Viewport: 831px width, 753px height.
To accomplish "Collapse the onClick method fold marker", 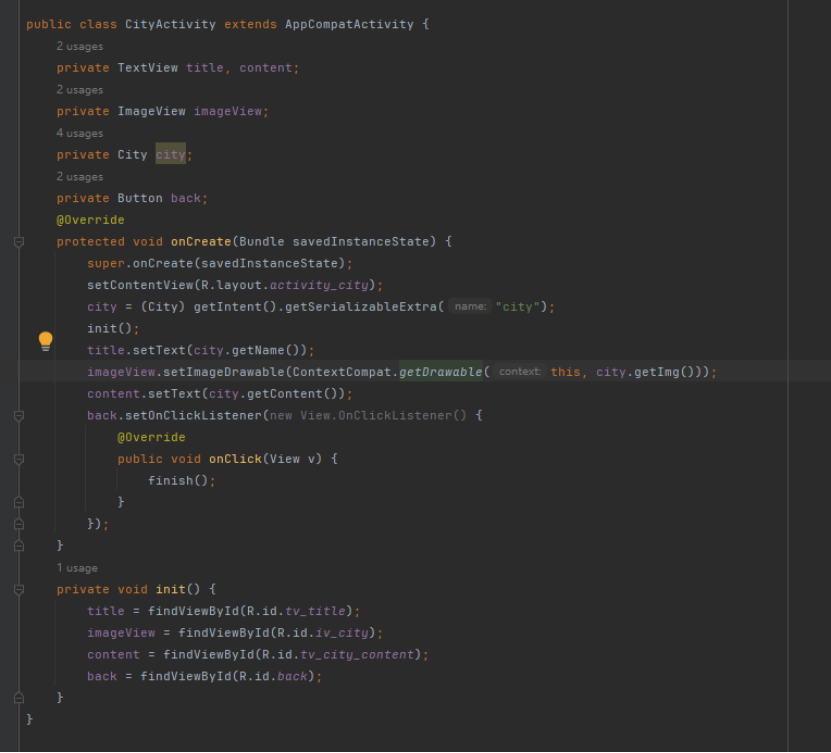I will click(x=19, y=459).
